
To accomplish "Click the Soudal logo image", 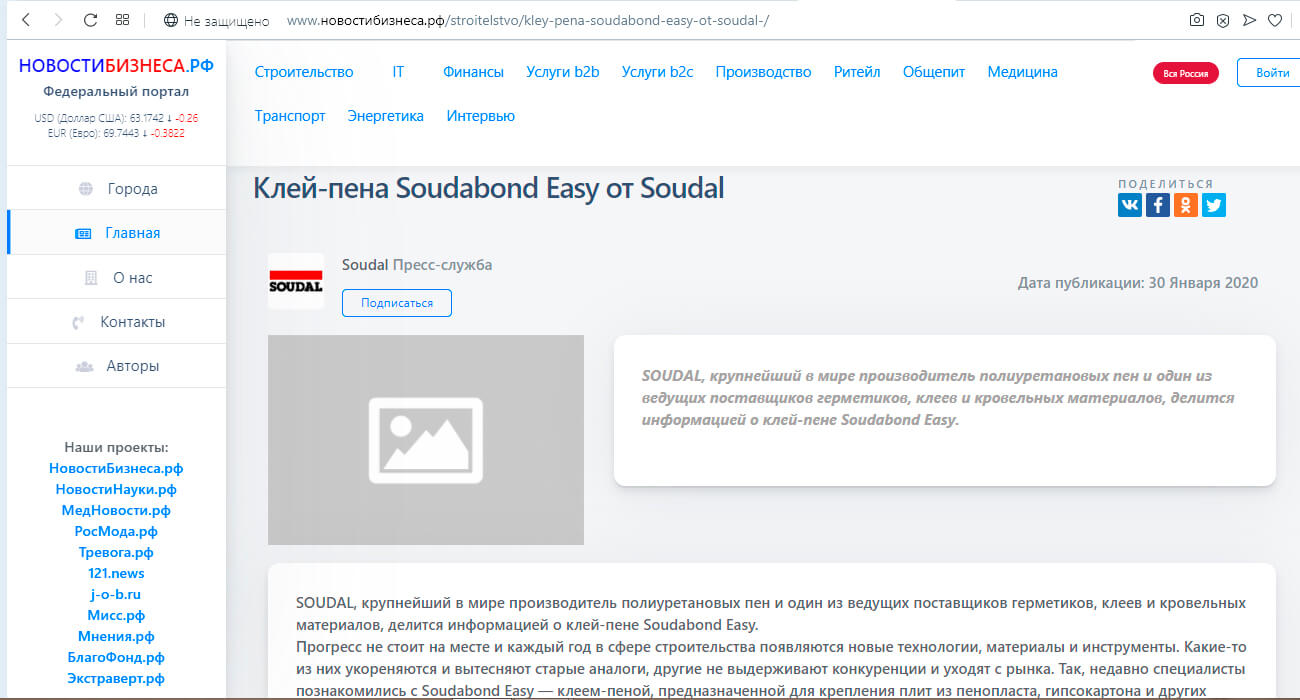I will pos(296,281).
